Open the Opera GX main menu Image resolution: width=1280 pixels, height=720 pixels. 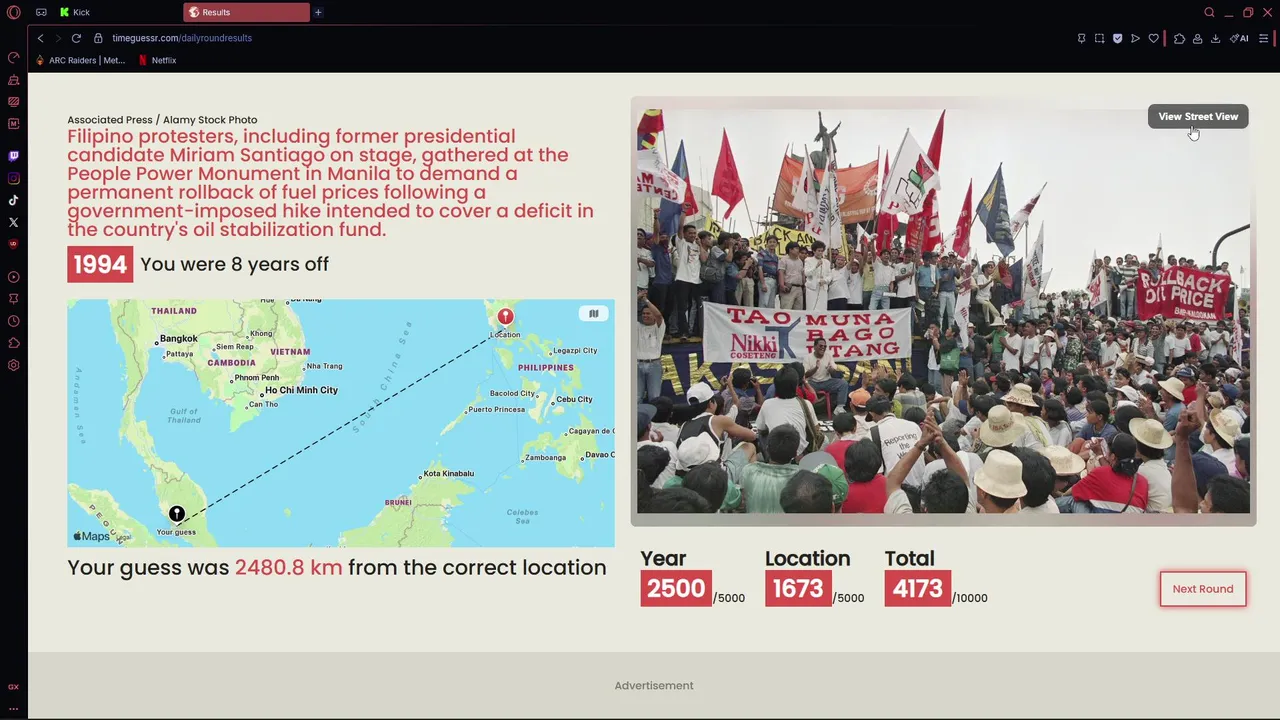[x=13, y=12]
